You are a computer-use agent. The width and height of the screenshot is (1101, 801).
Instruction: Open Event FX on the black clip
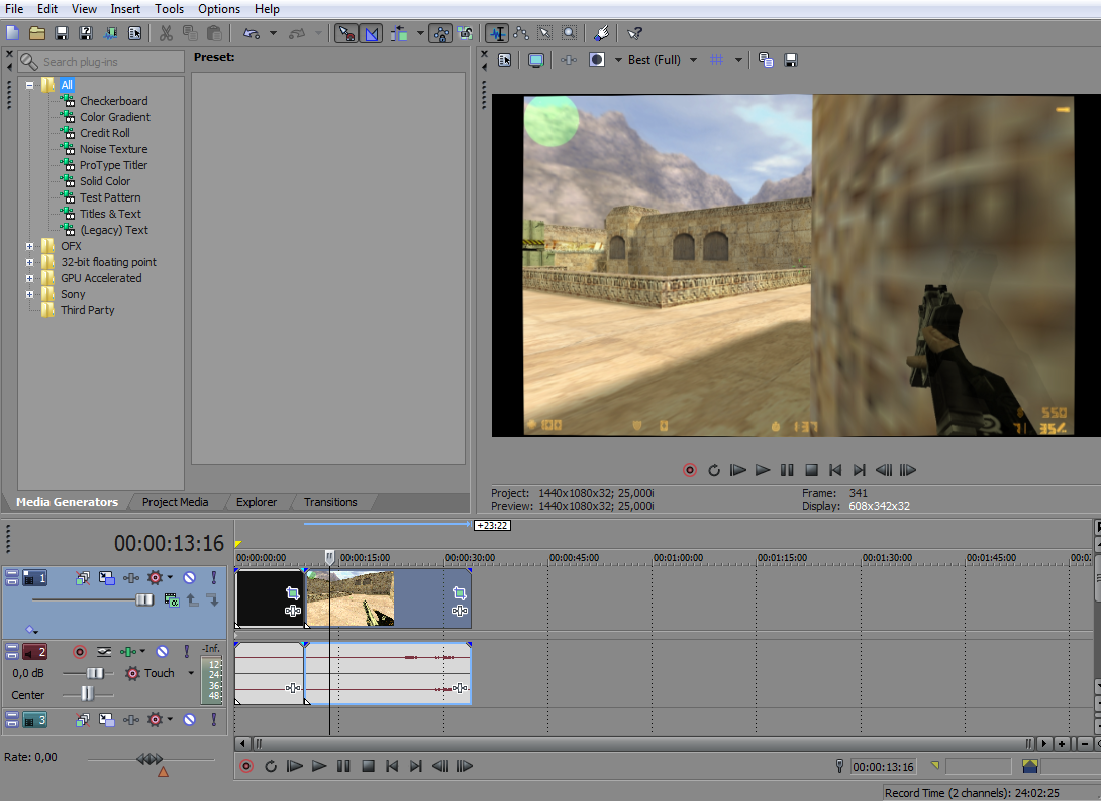(x=293, y=611)
